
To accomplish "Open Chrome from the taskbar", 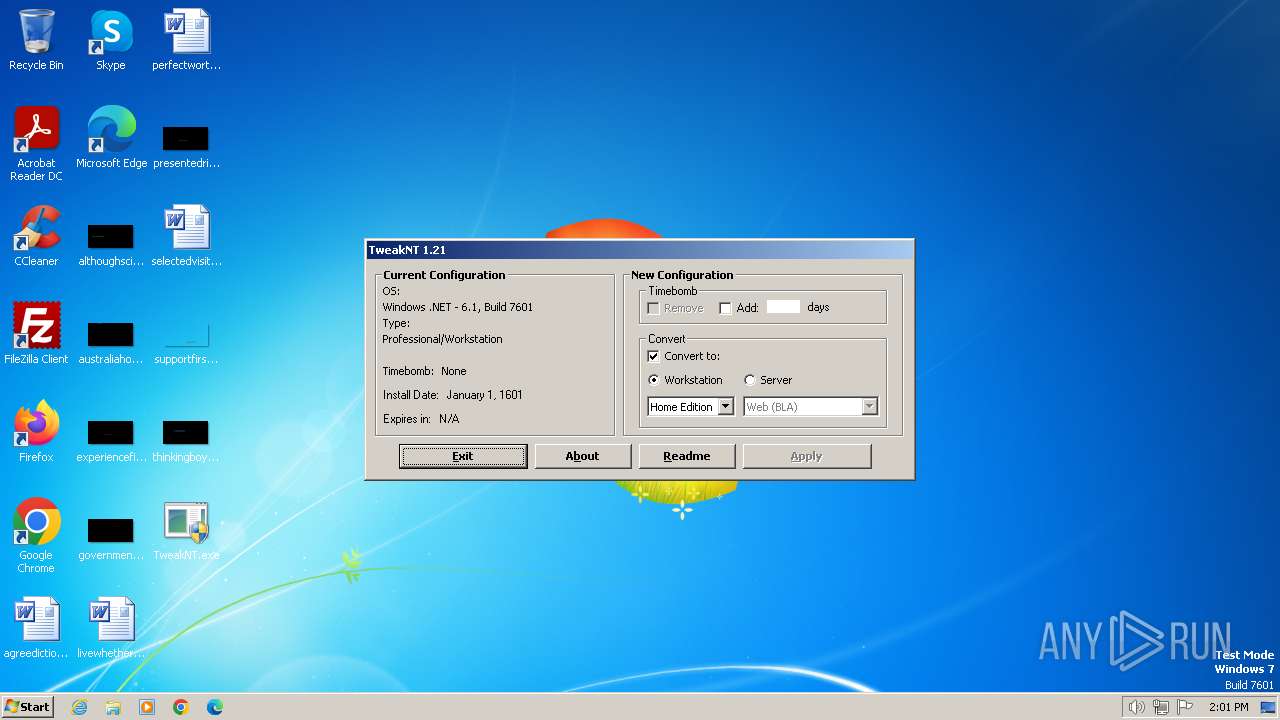I will click(x=181, y=707).
